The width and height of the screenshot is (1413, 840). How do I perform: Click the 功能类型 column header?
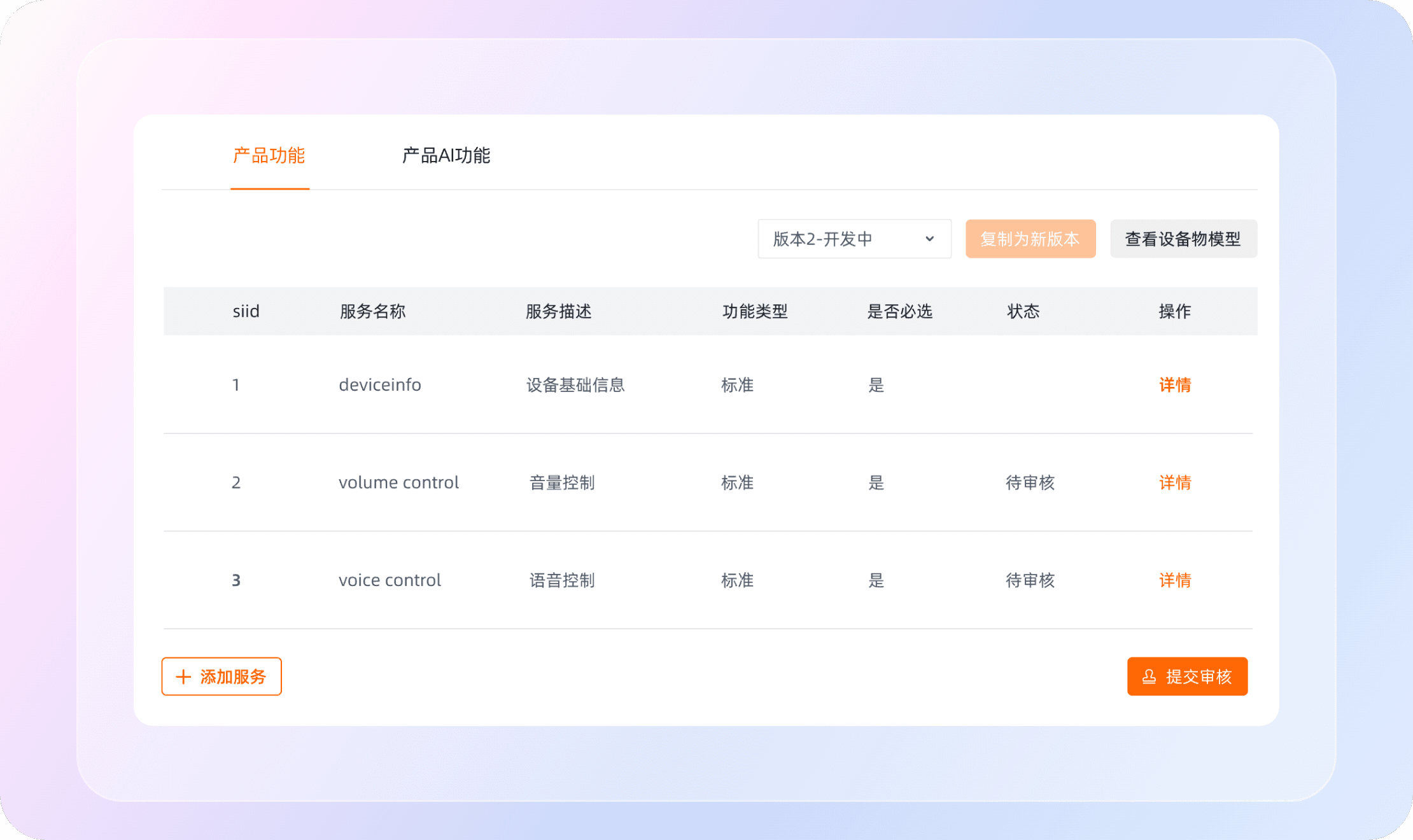tap(755, 311)
